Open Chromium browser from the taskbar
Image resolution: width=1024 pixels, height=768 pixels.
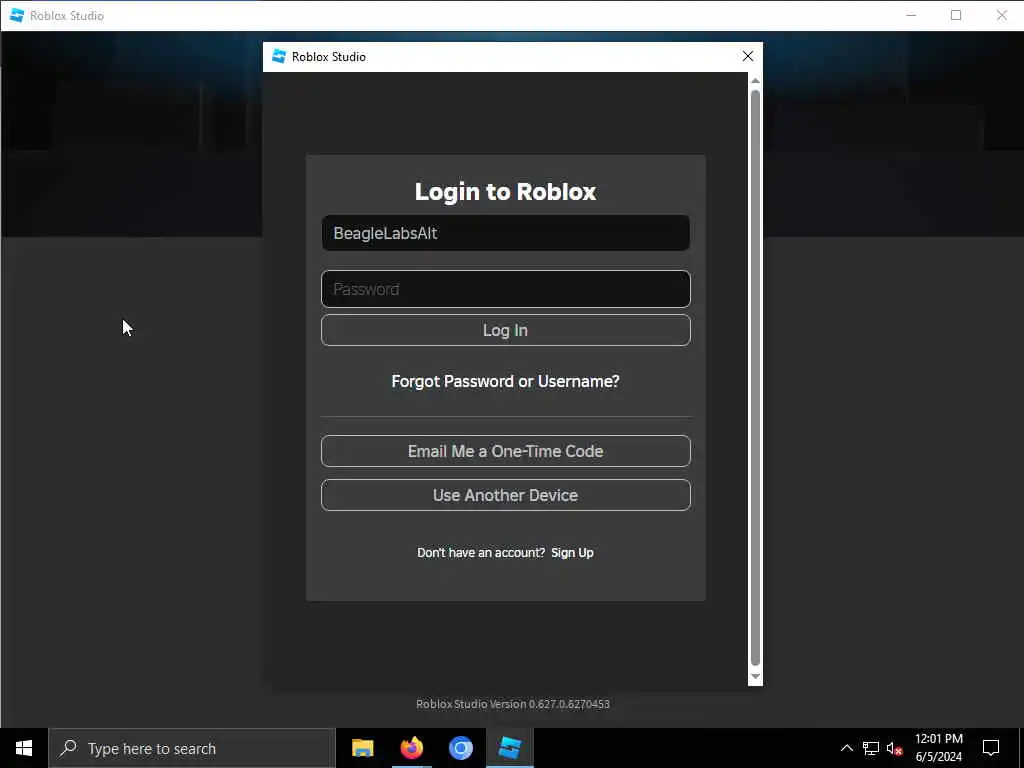point(460,748)
